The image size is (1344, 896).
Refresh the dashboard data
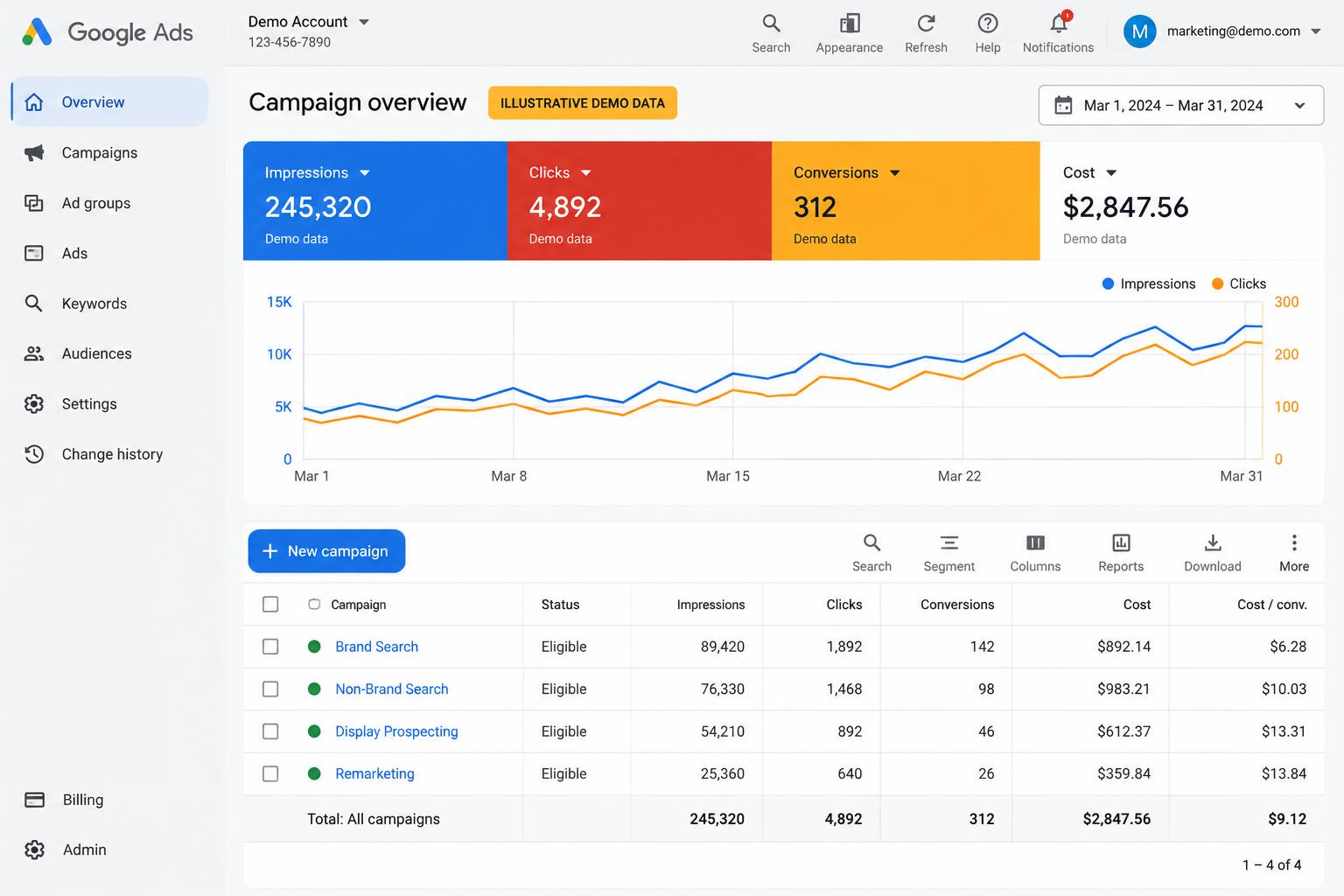point(926,33)
